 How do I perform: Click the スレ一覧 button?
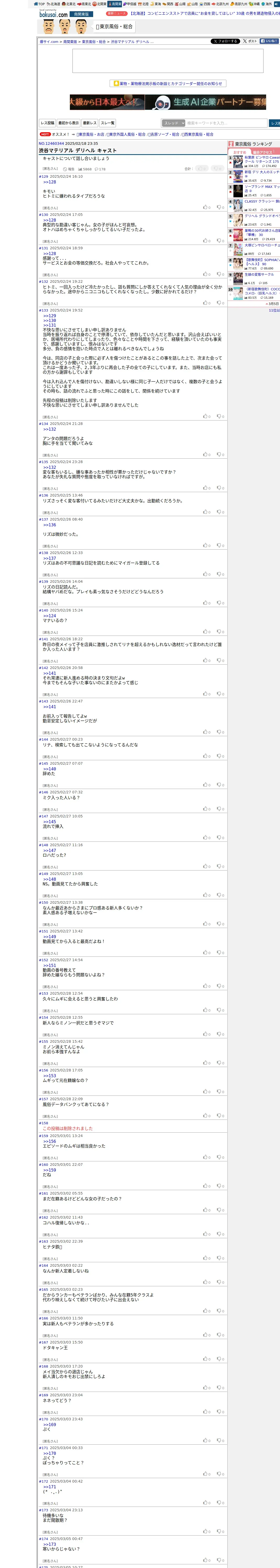[107, 123]
